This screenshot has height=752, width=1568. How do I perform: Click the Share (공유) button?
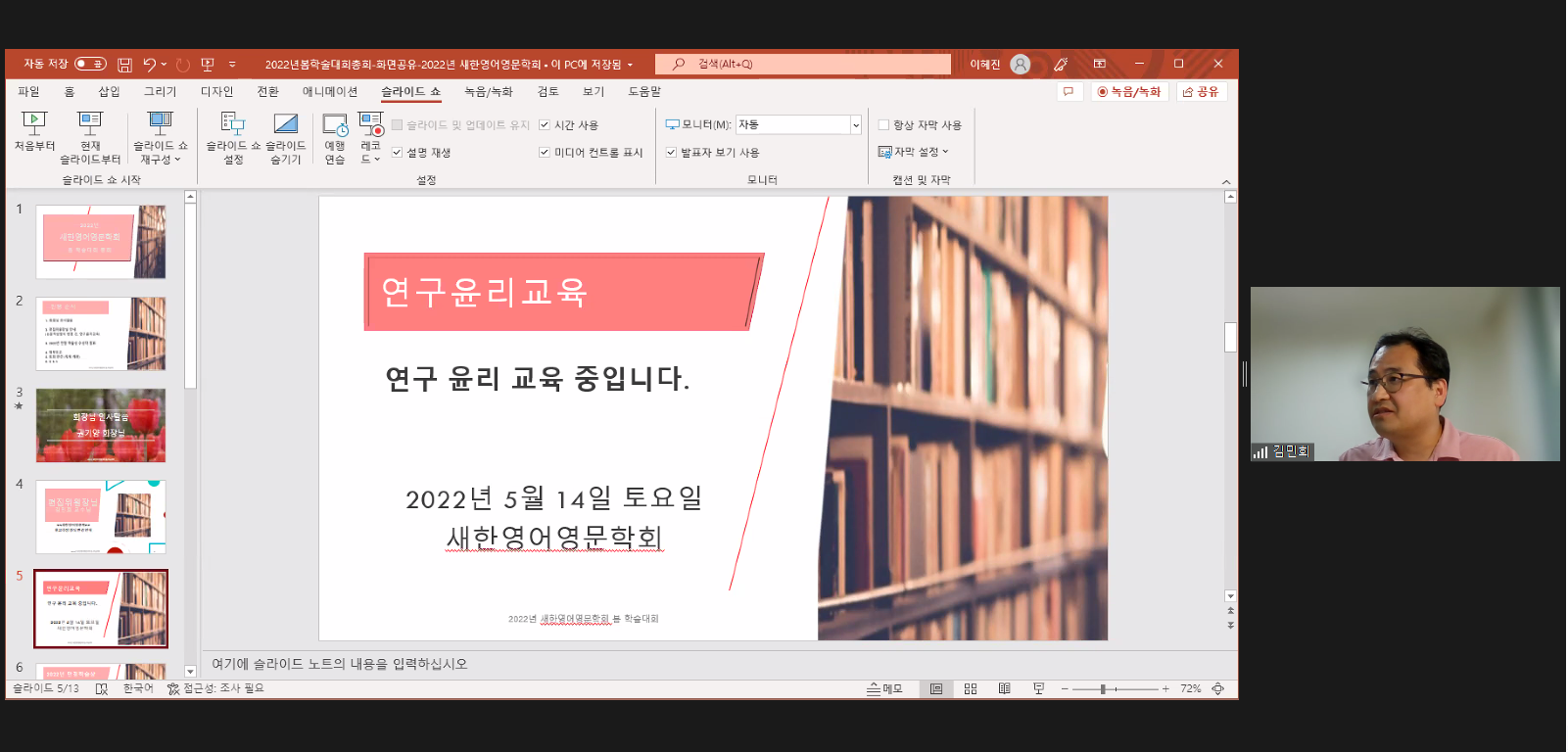click(1202, 92)
